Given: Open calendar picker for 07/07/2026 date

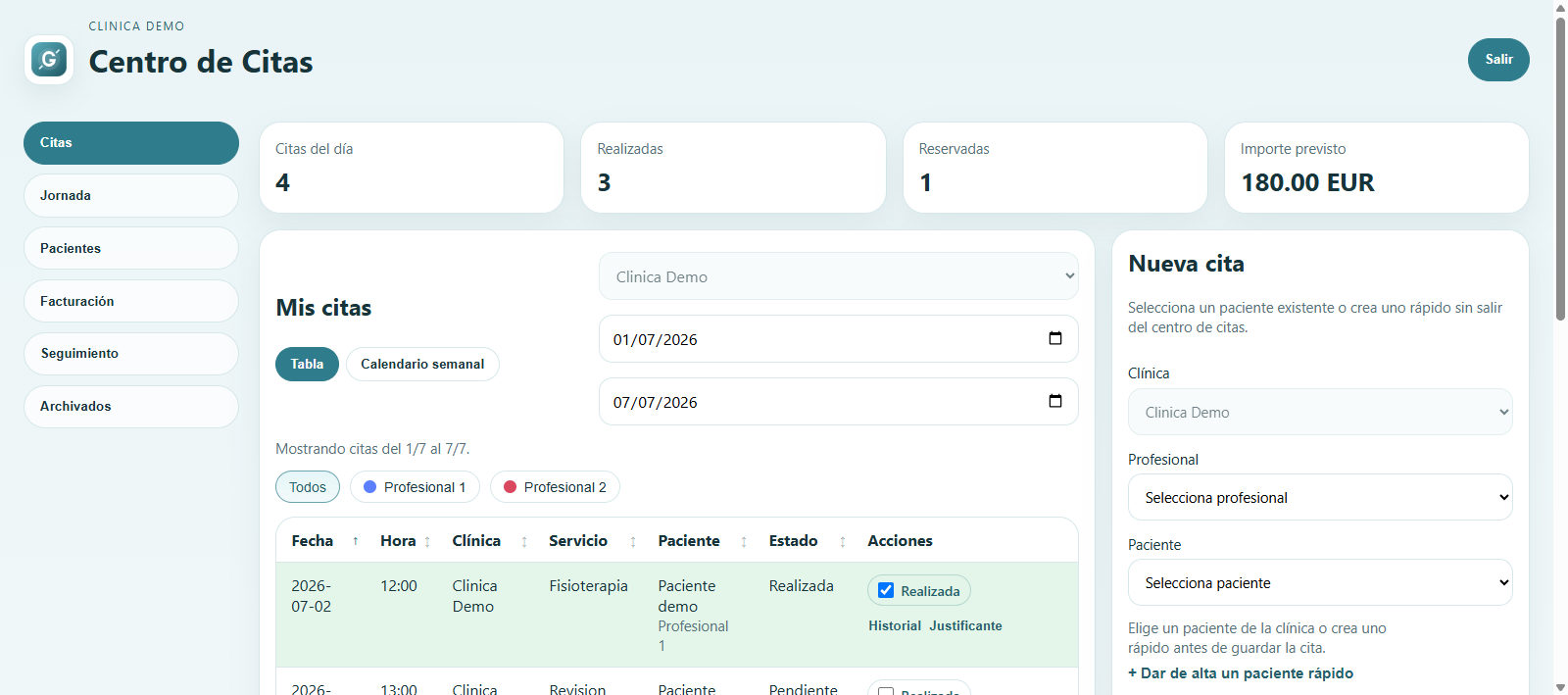Looking at the screenshot, I should point(1055,401).
